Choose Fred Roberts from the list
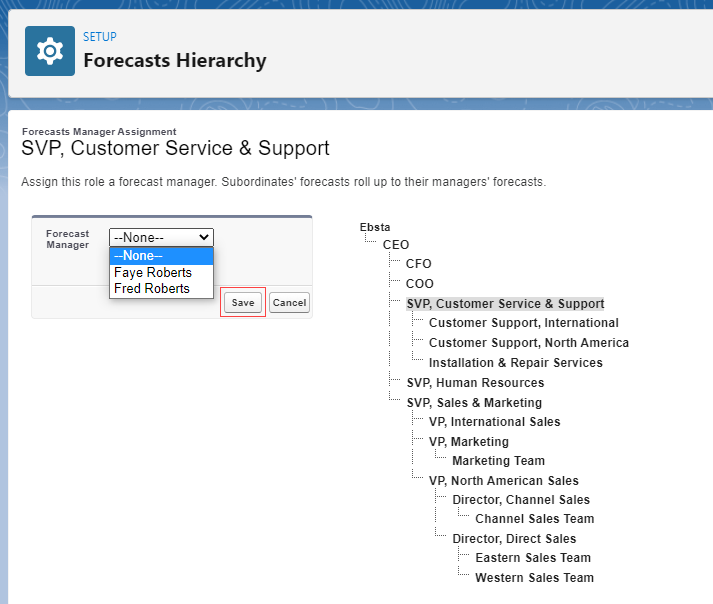 point(152,289)
